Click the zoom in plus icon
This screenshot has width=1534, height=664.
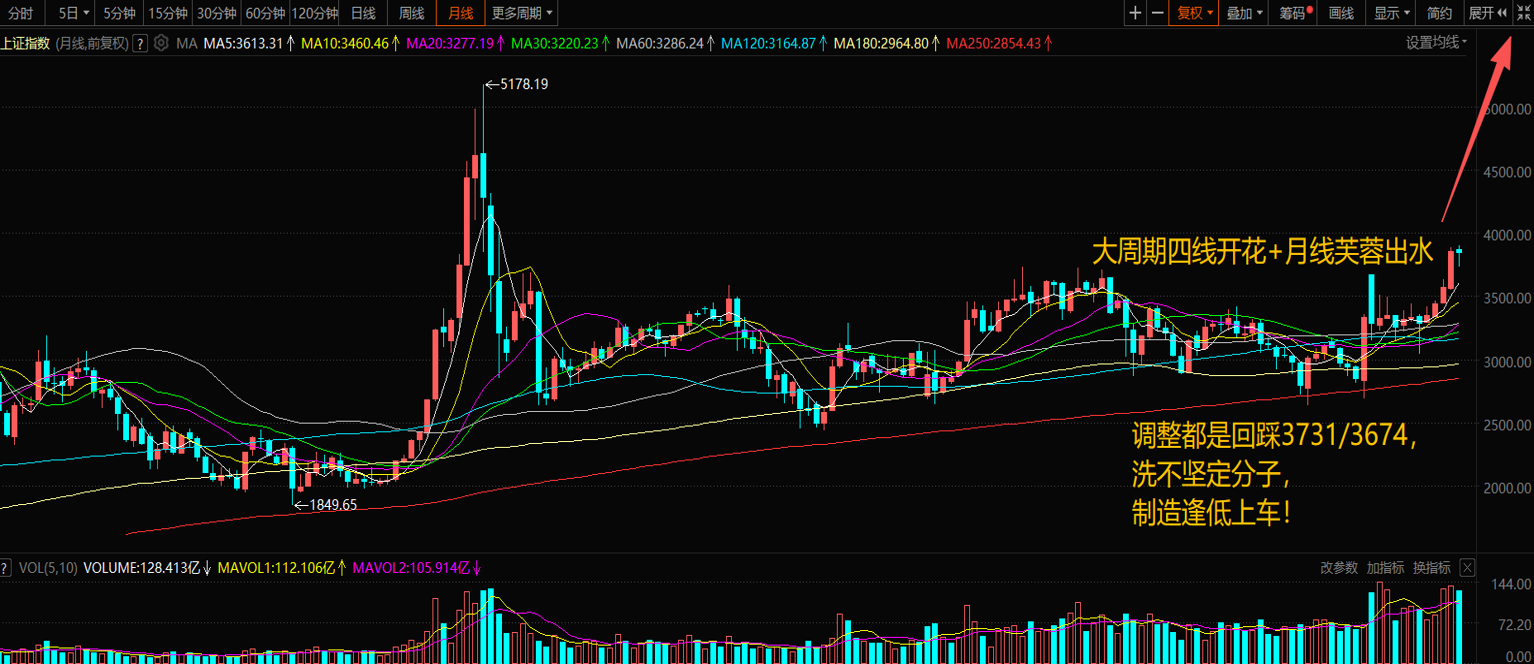click(x=1135, y=13)
